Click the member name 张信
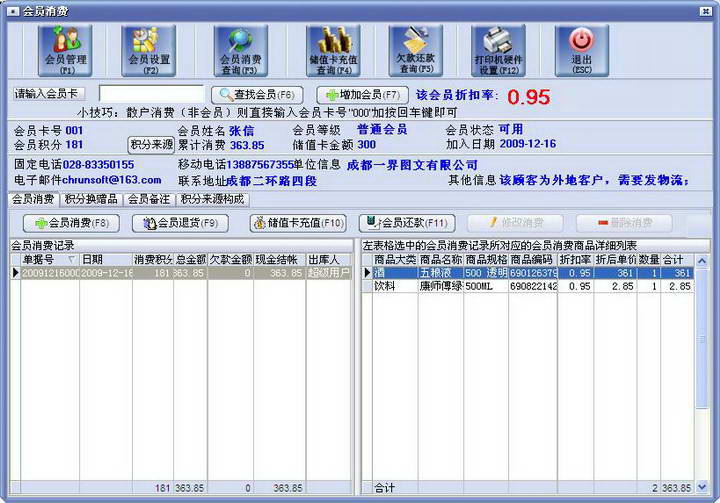Image resolution: width=720 pixels, height=503 pixels. (x=242, y=131)
